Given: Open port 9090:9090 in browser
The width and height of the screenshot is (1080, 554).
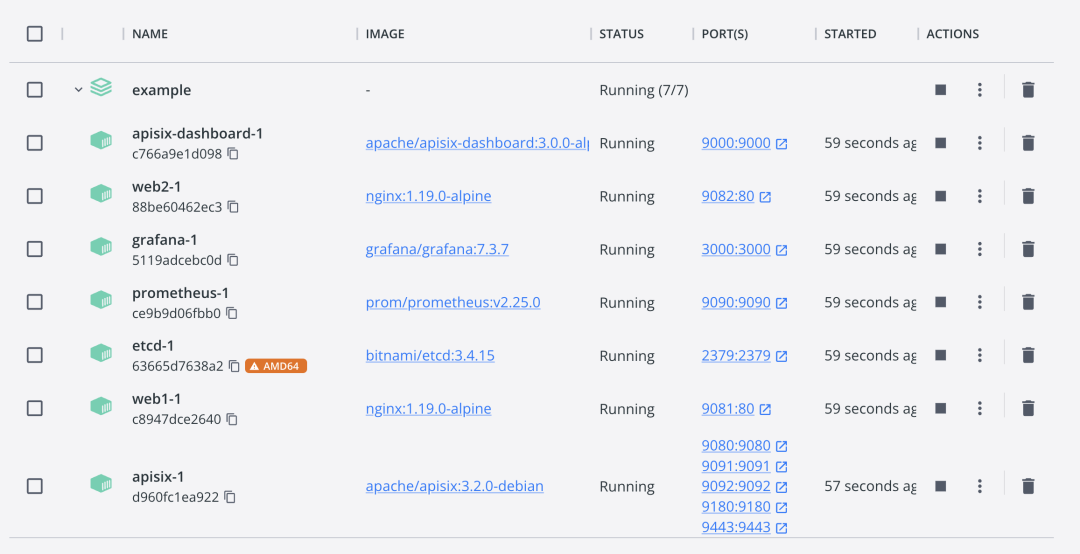Looking at the screenshot, I should click(736, 302).
